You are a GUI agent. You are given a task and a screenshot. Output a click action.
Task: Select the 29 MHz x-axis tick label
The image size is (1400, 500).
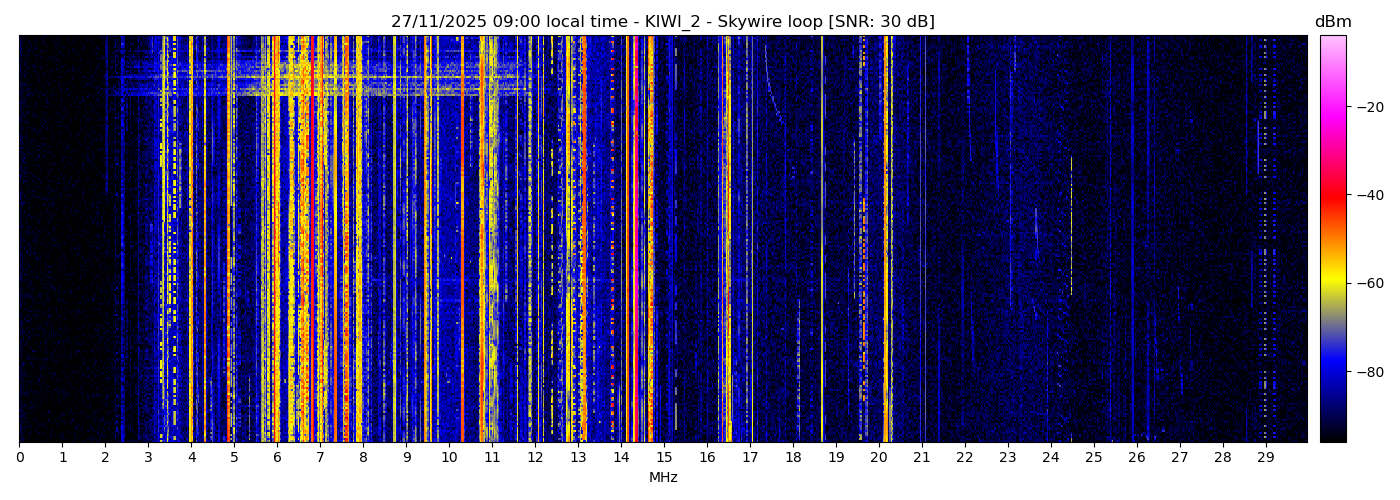click(1265, 458)
